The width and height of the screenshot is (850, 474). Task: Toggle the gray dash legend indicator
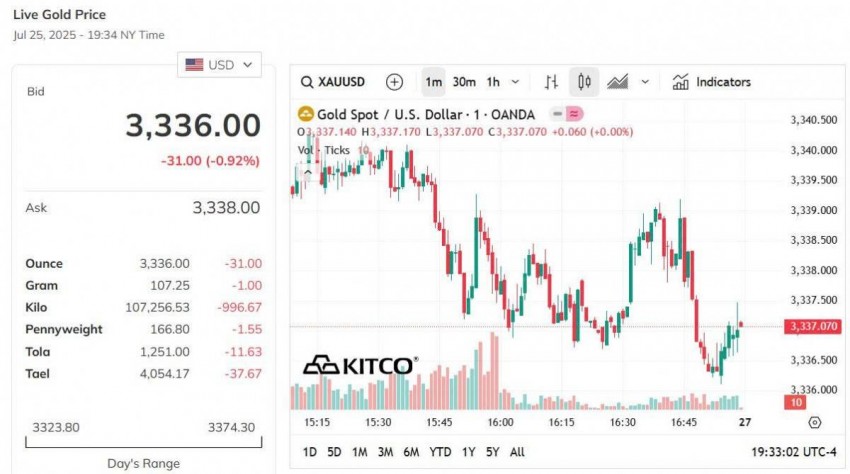point(556,114)
